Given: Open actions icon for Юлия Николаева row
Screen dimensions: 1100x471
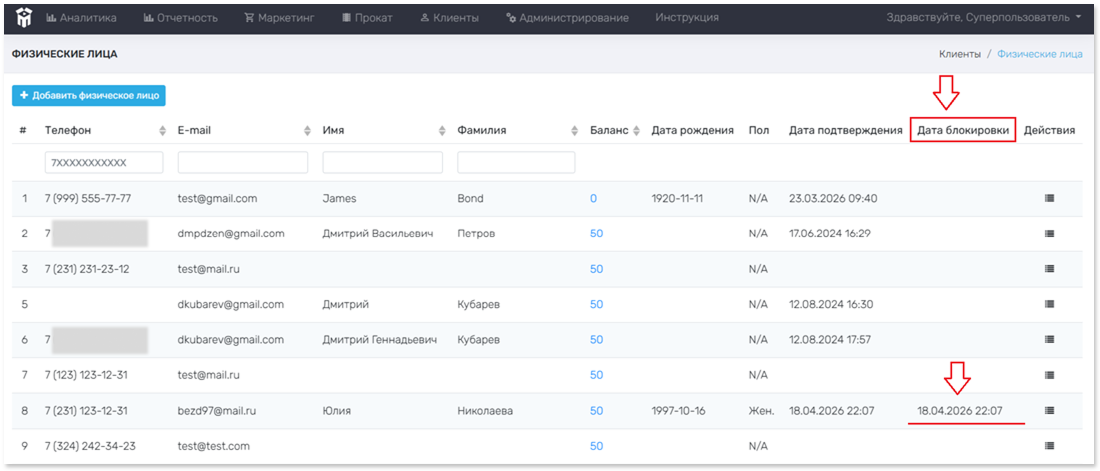Looking at the screenshot, I should pyautogui.click(x=1049, y=410).
